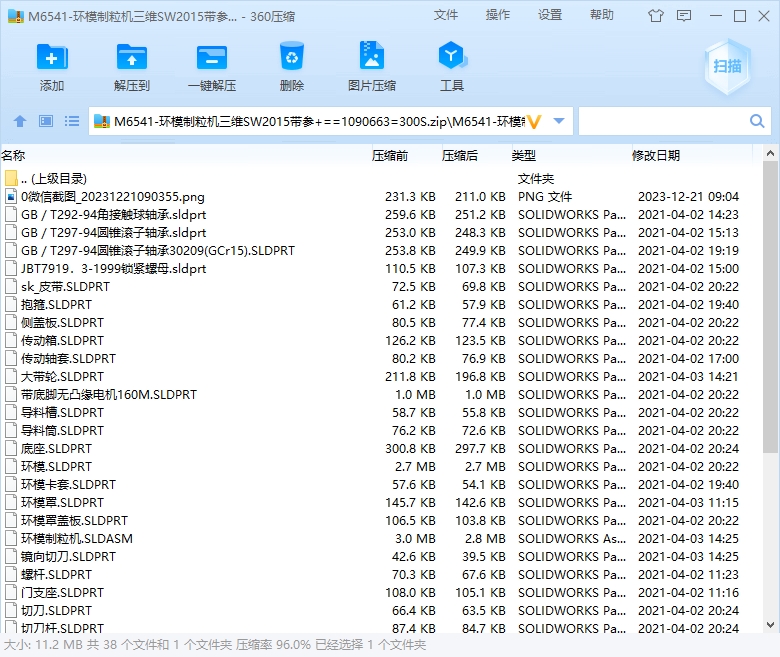
Task: Click the 扫描 (Scan) hexagon button
Action: (727, 66)
